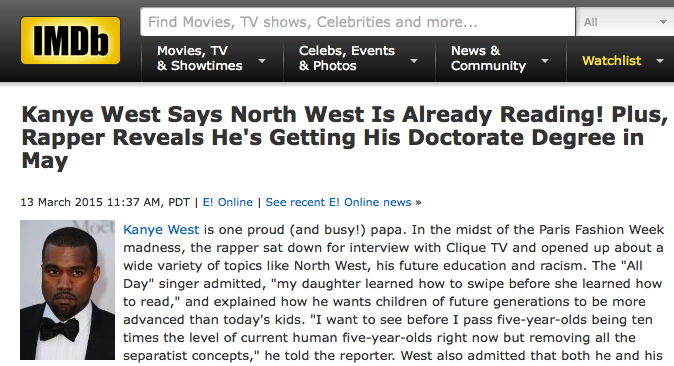Open the 'News & Community' menu

pyautogui.click(x=488, y=58)
